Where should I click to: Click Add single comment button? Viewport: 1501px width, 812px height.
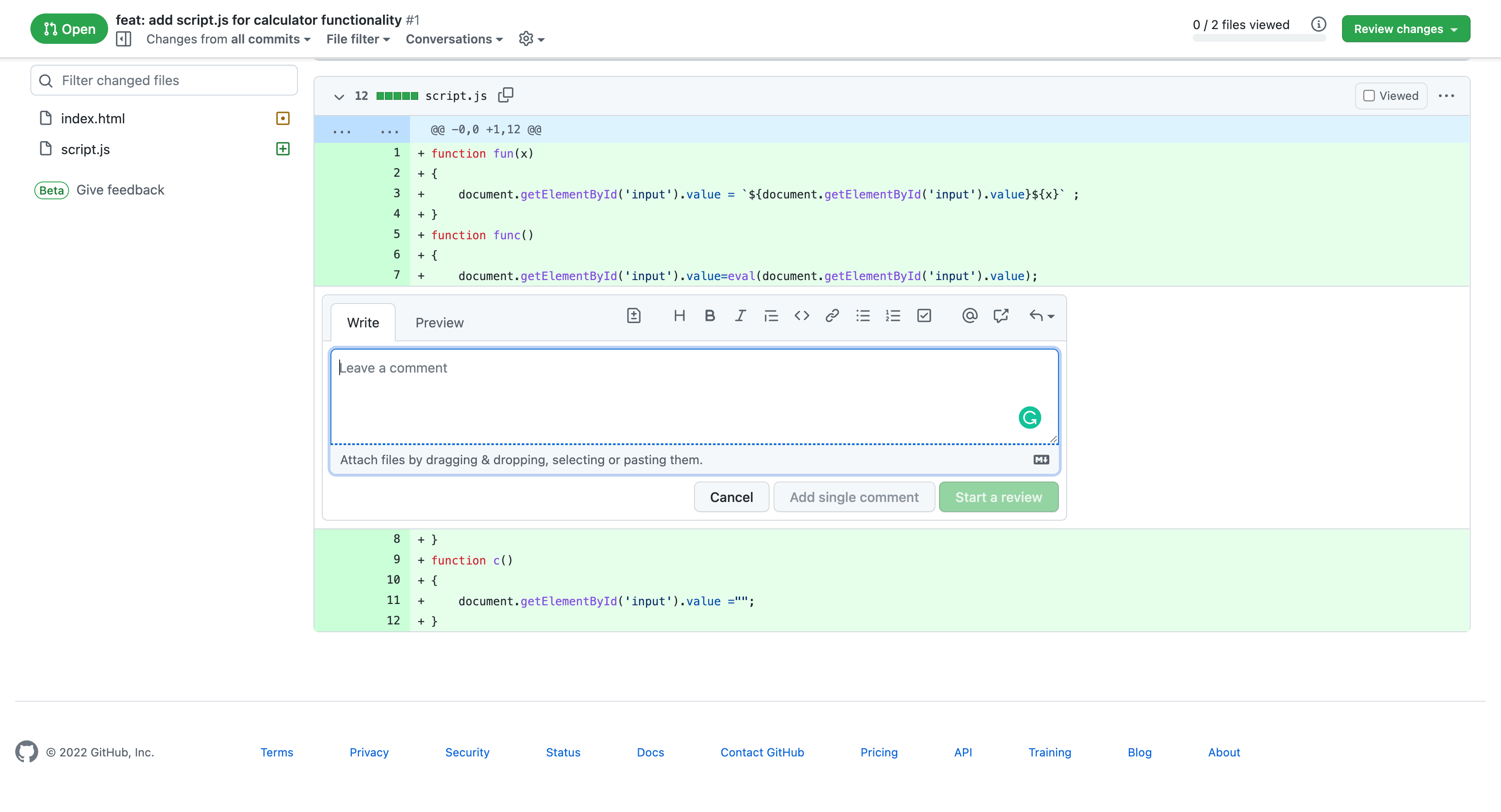[x=853, y=497]
